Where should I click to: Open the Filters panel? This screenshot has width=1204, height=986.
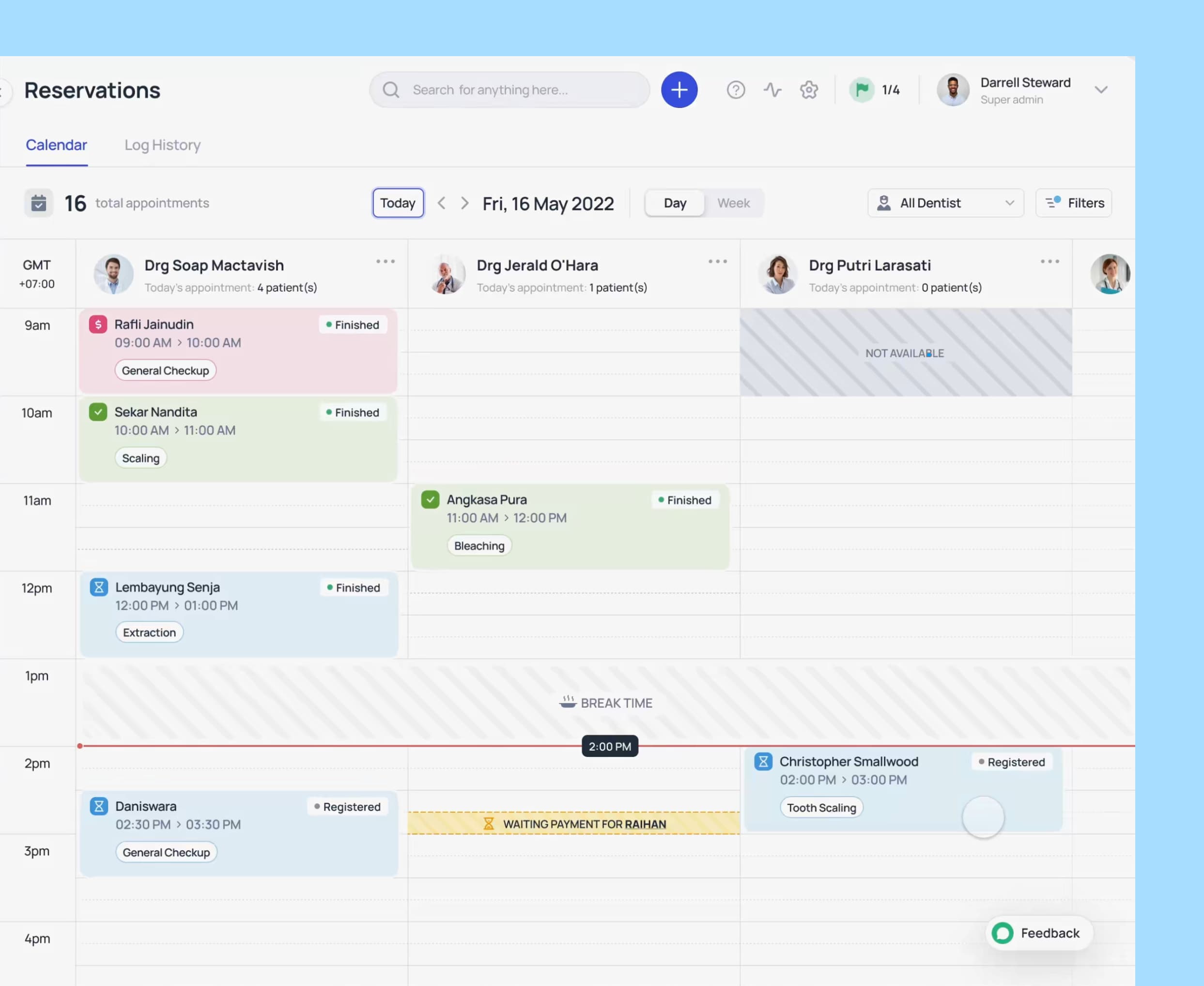[1073, 203]
